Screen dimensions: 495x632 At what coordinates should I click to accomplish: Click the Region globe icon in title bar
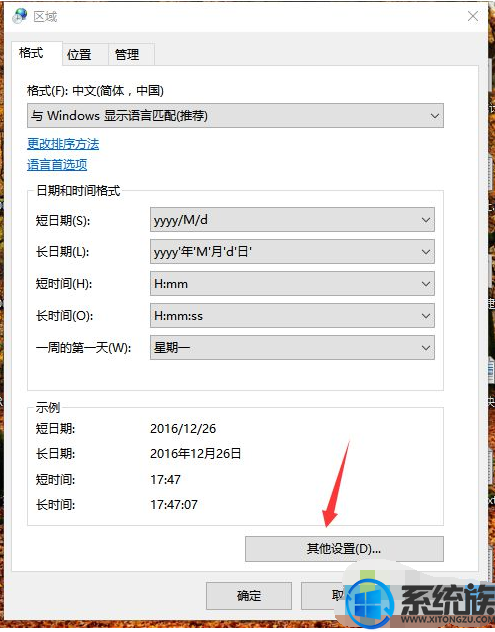pyautogui.click(x=19, y=16)
